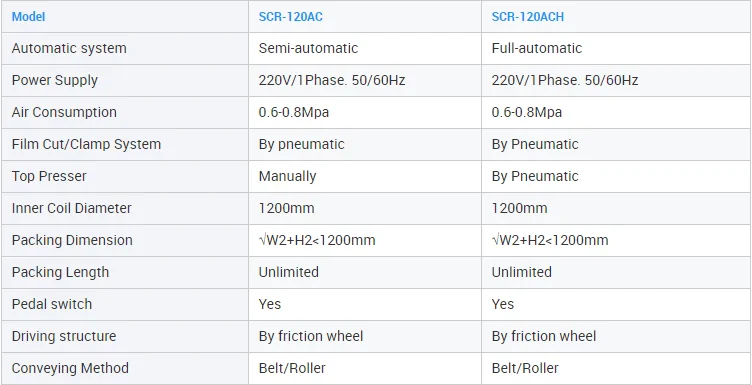Screen dimensions: 752x385
Task: Select the Inner Coil Diameter label
Action: pyautogui.click(x=71, y=208)
